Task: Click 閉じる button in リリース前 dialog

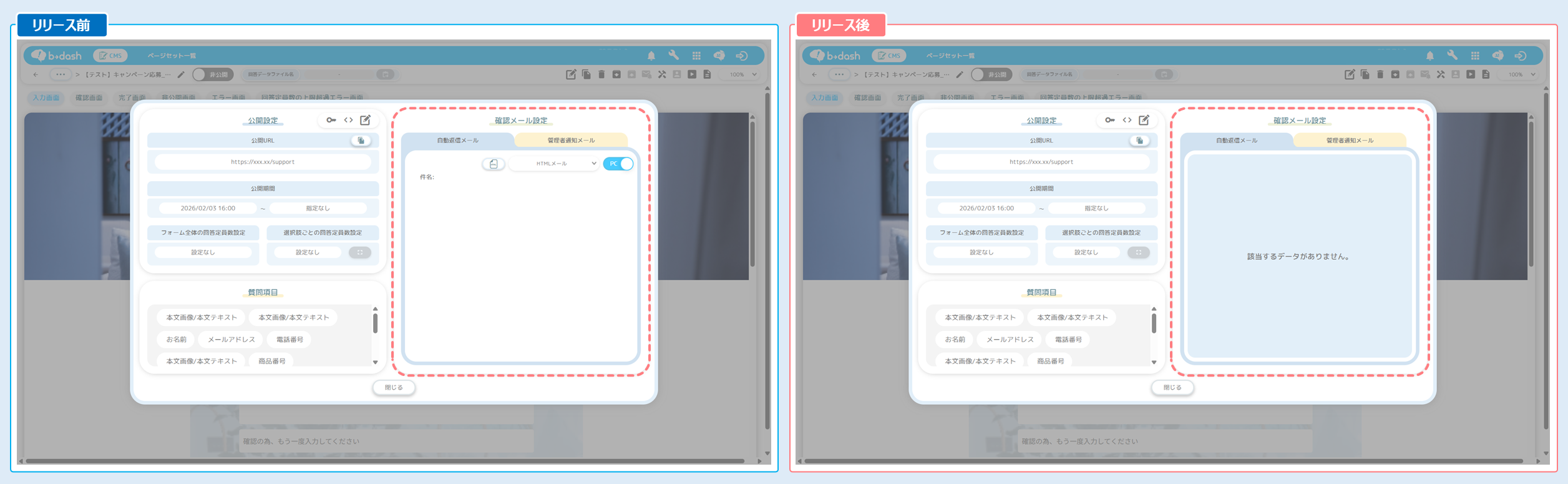Action: point(394,387)
